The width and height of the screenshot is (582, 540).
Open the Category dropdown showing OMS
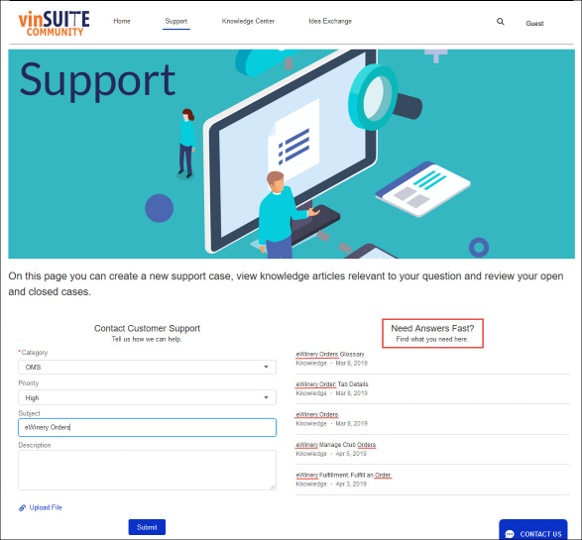pyautogui.click(x=147, y=367)
